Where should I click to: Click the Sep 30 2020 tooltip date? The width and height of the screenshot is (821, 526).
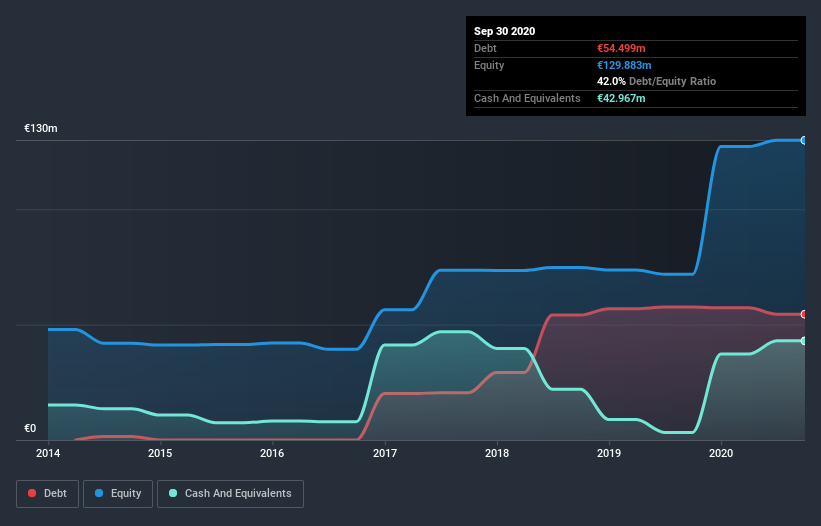point(505,31)
